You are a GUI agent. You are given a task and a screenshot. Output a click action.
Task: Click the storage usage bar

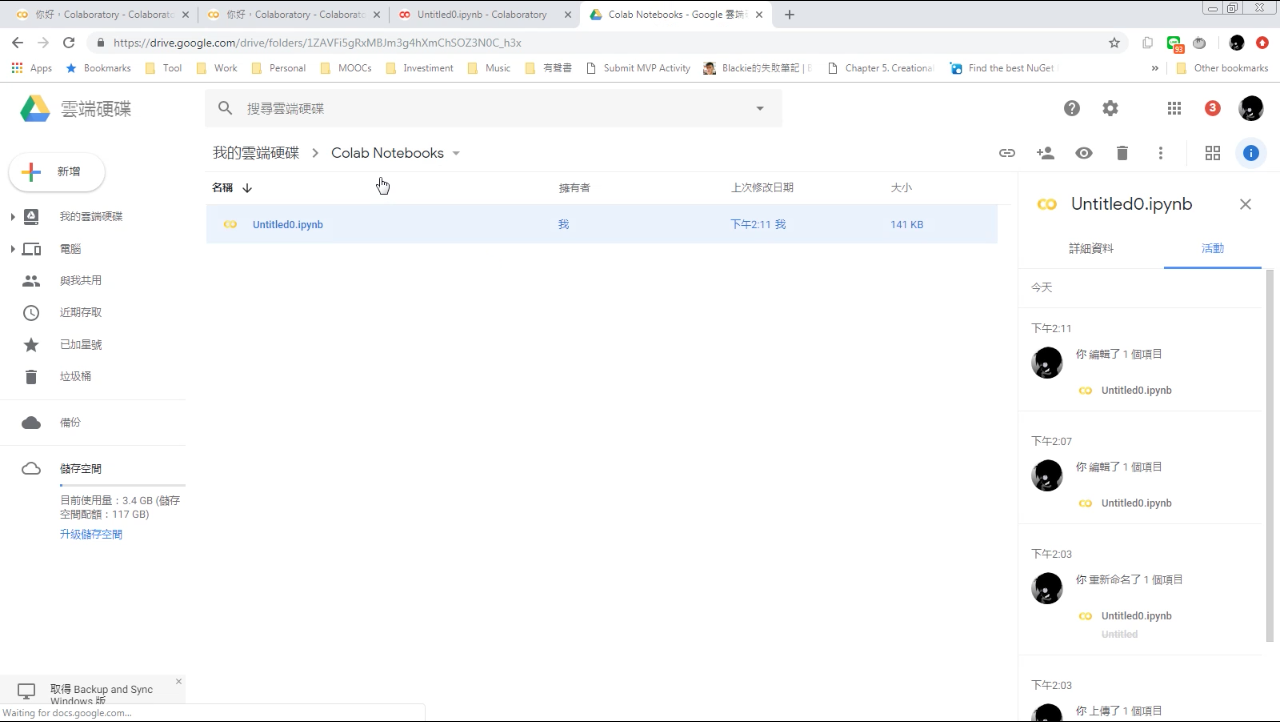click(x=122, y=485)
